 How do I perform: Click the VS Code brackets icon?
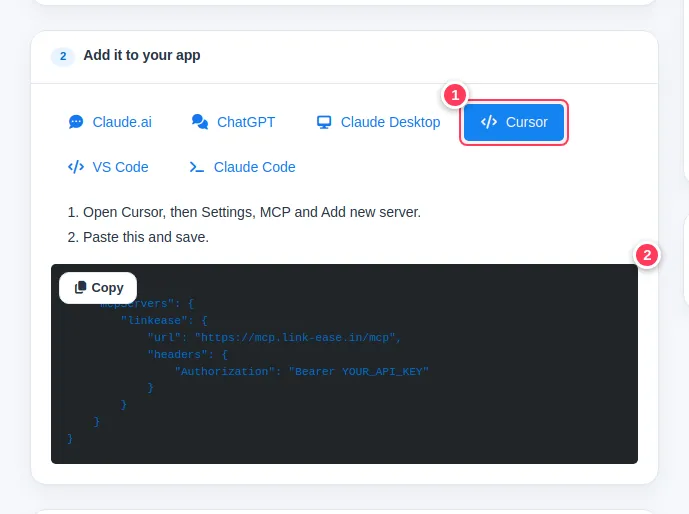tap(76, 167)
